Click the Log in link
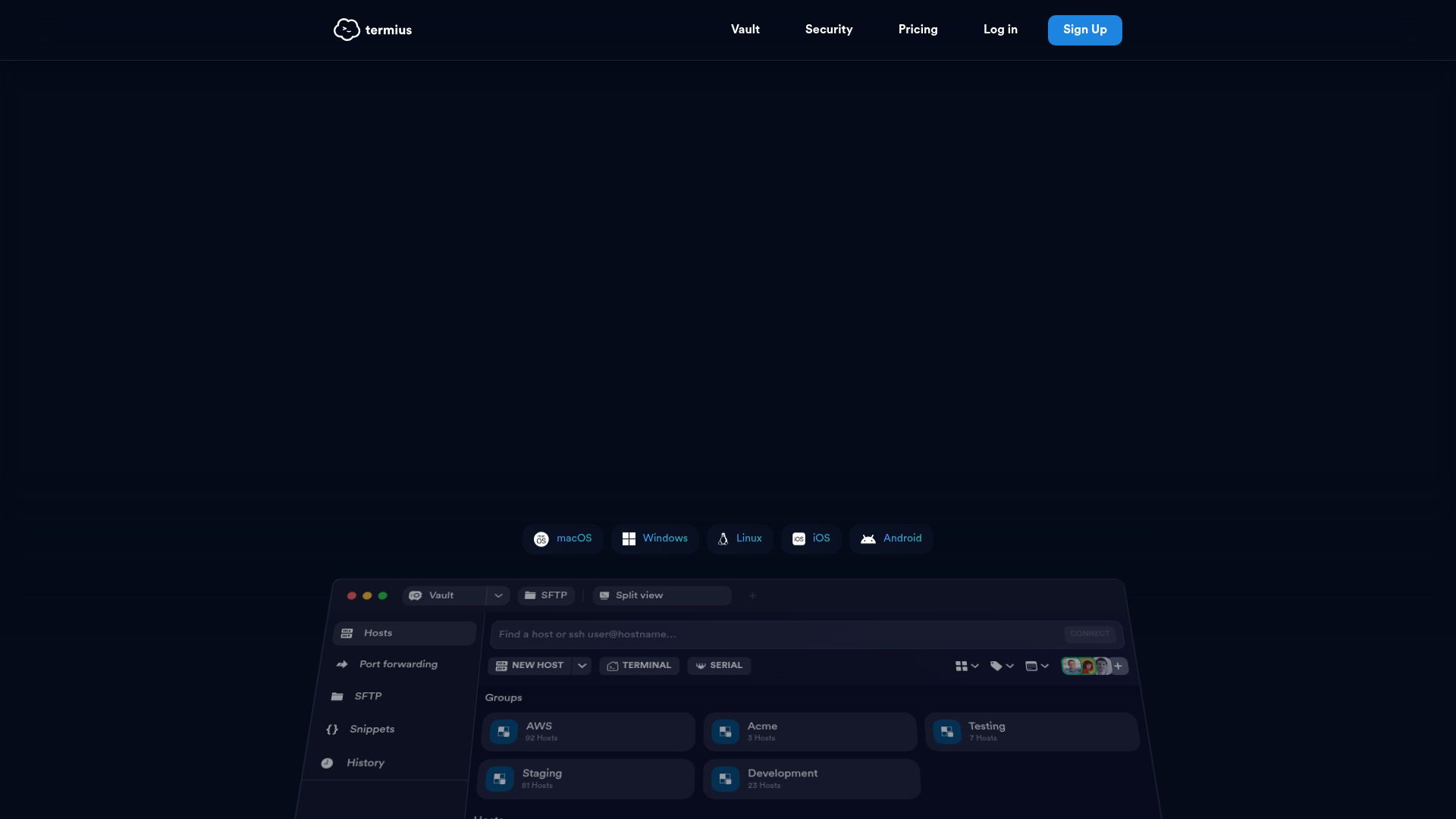 1000,30
